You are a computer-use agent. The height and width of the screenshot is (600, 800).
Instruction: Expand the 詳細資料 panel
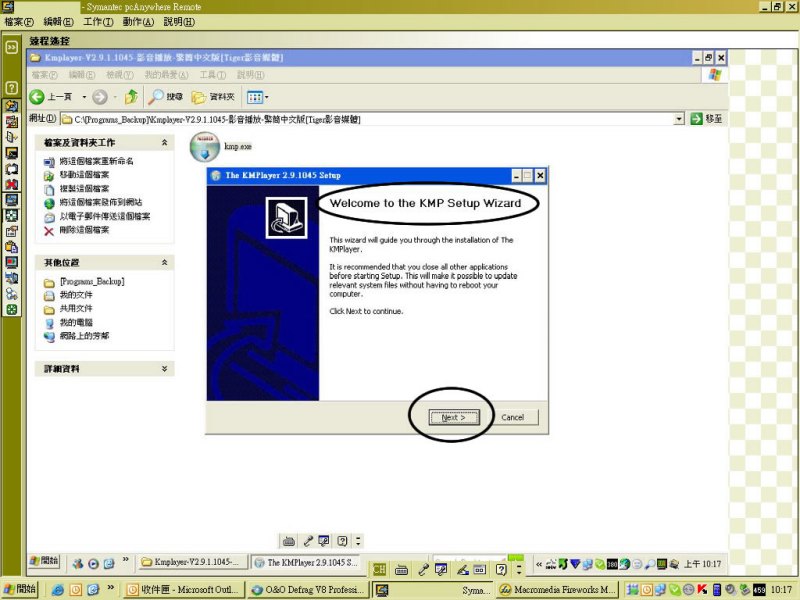coord(164,368)
